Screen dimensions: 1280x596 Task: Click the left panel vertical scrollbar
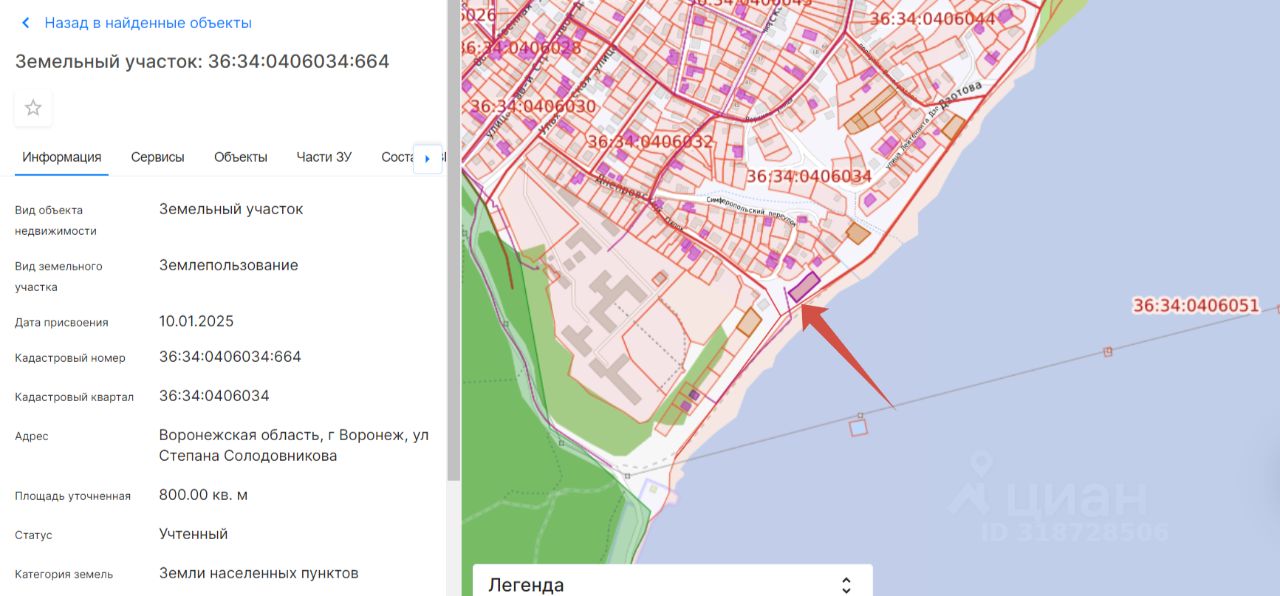click(x=453, y=240)
